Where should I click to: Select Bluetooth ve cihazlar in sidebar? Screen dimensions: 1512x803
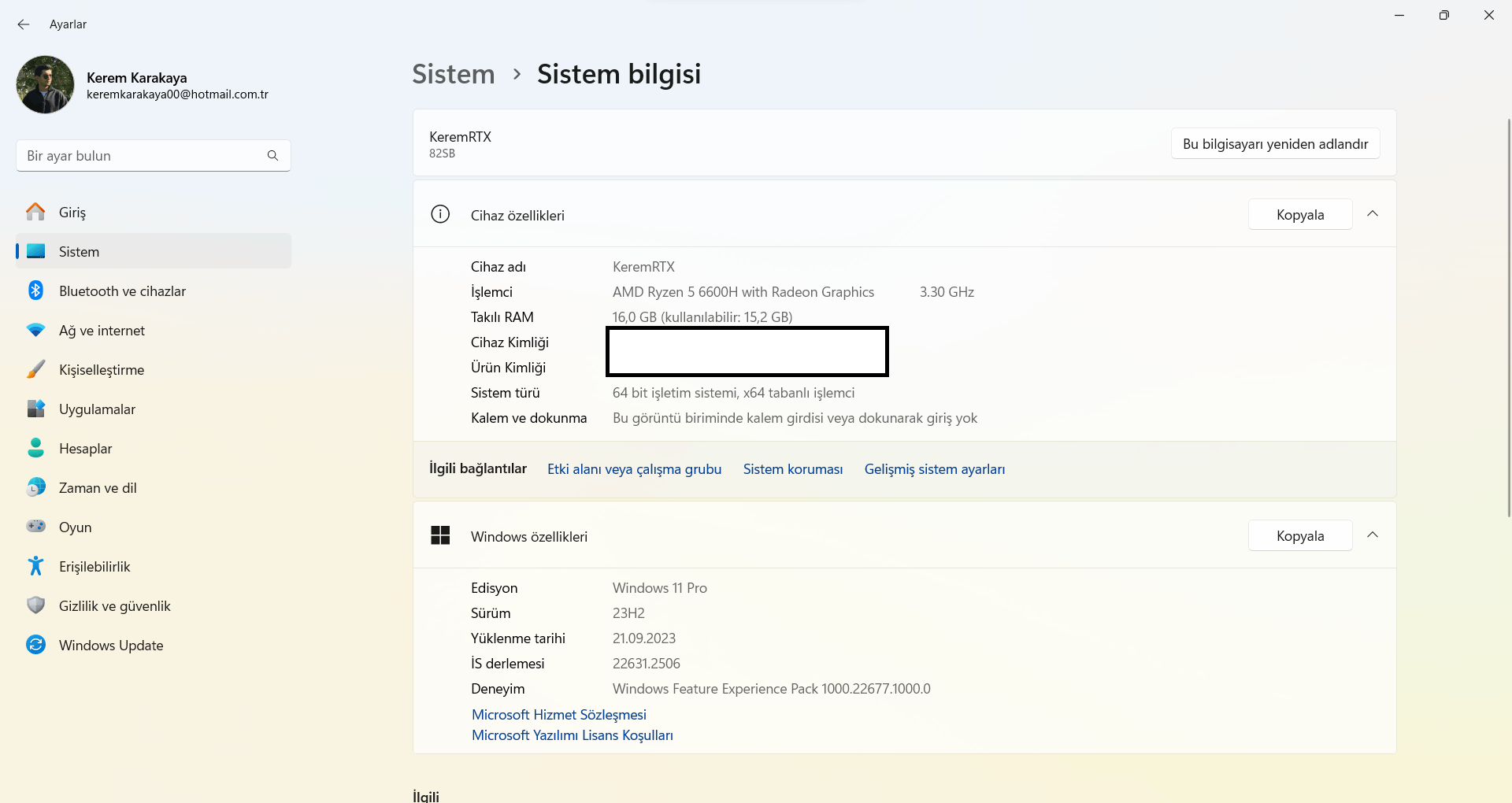[x=154, y=290]
